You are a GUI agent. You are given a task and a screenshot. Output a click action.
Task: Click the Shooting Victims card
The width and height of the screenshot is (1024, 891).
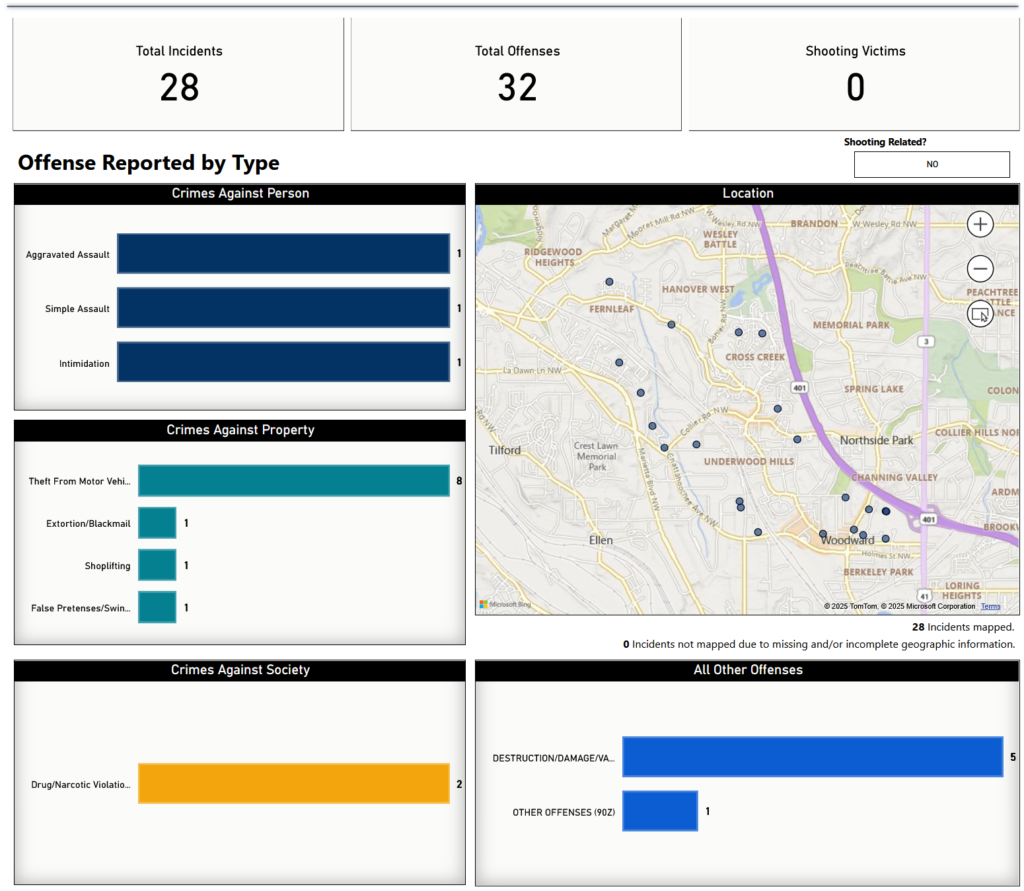coord(855,75)
